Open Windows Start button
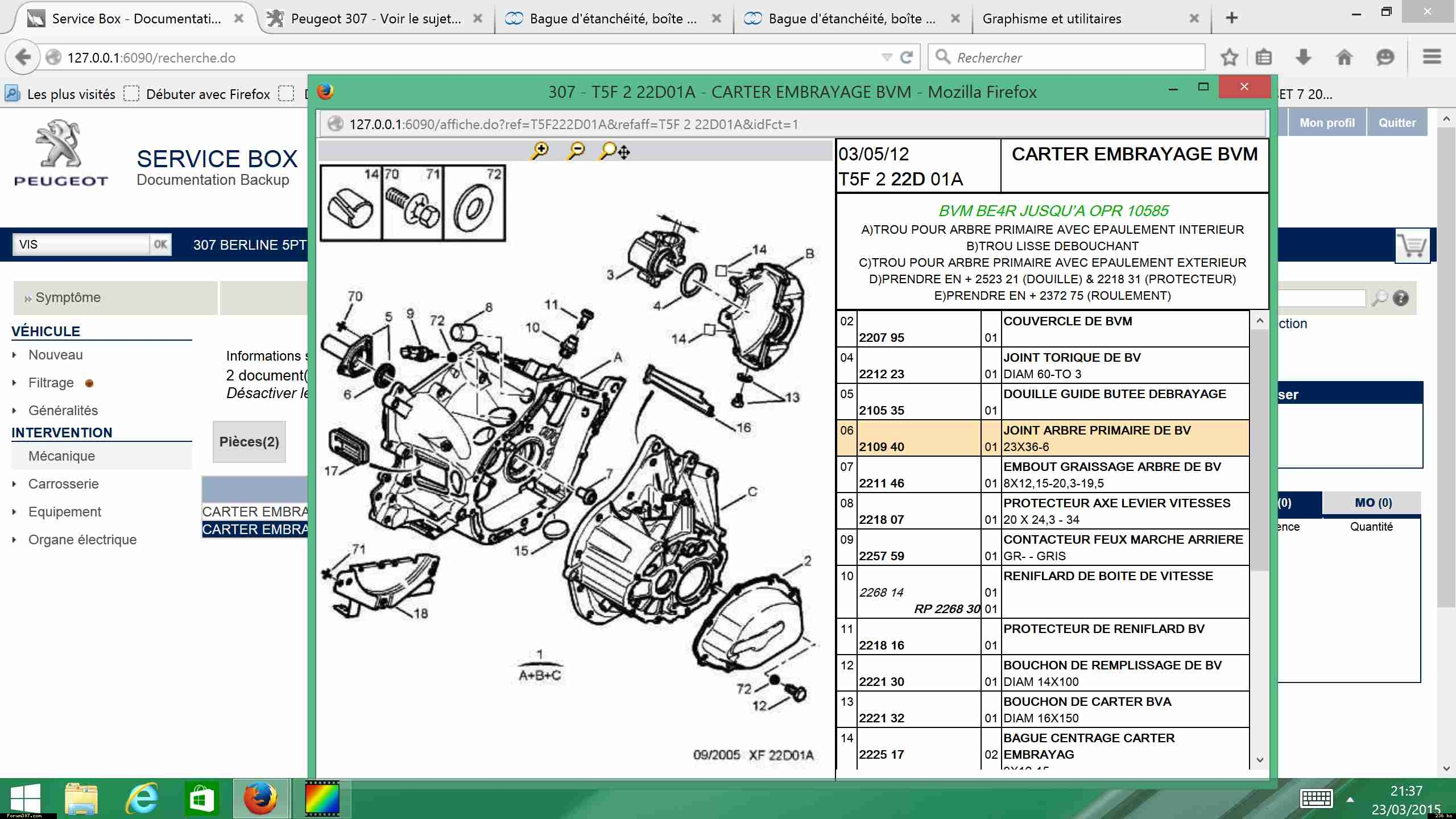1456x819 pixels. 26,799
